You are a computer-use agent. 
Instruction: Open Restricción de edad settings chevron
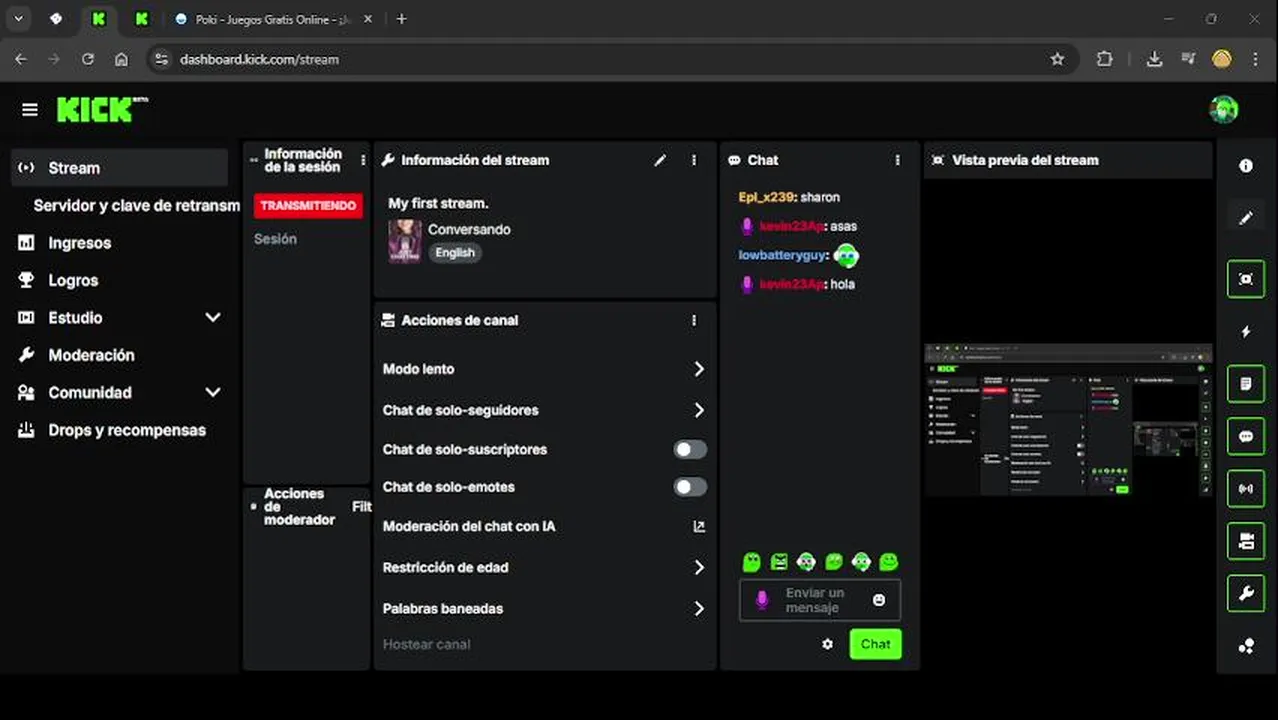[x=699, y=567]
